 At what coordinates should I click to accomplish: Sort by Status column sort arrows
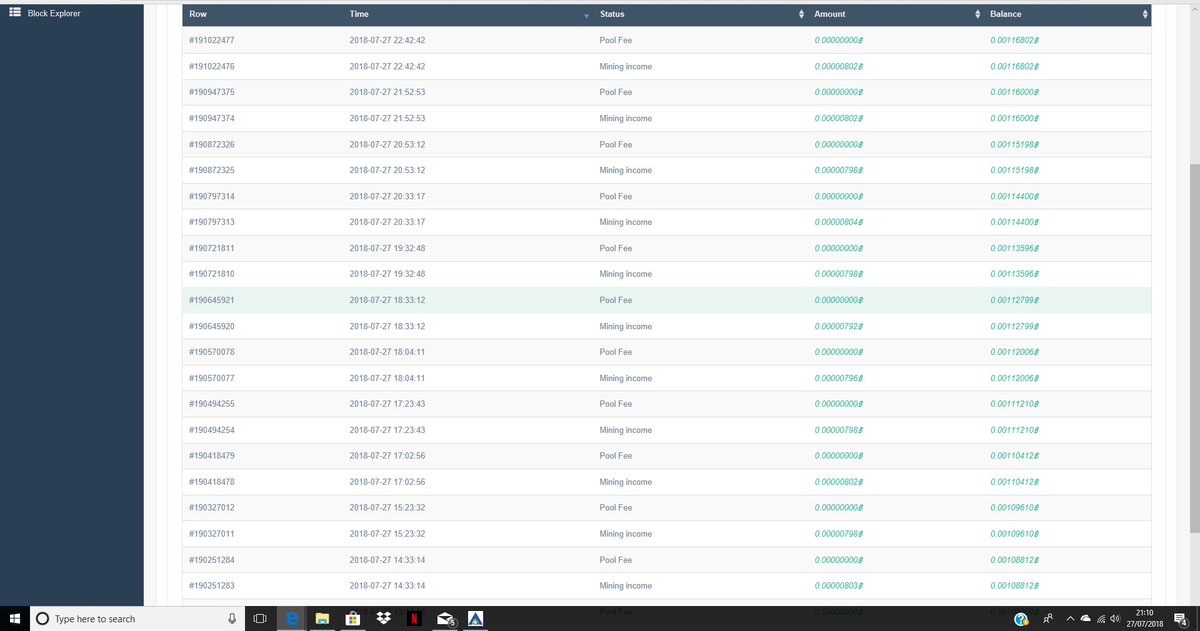(x=801, y=14)
